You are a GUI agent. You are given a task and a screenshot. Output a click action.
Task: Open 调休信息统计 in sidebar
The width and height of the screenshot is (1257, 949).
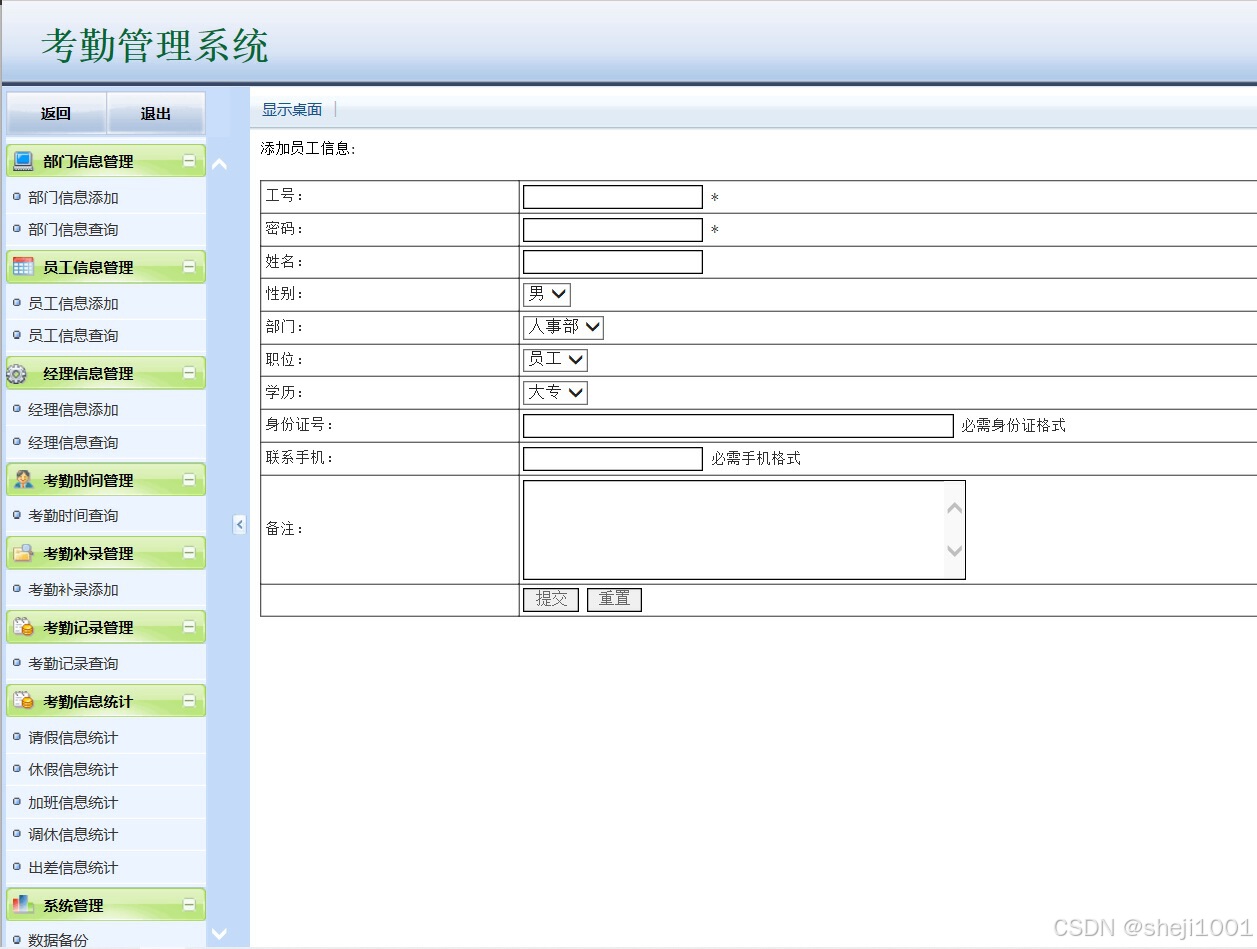(x=73, y=834)
